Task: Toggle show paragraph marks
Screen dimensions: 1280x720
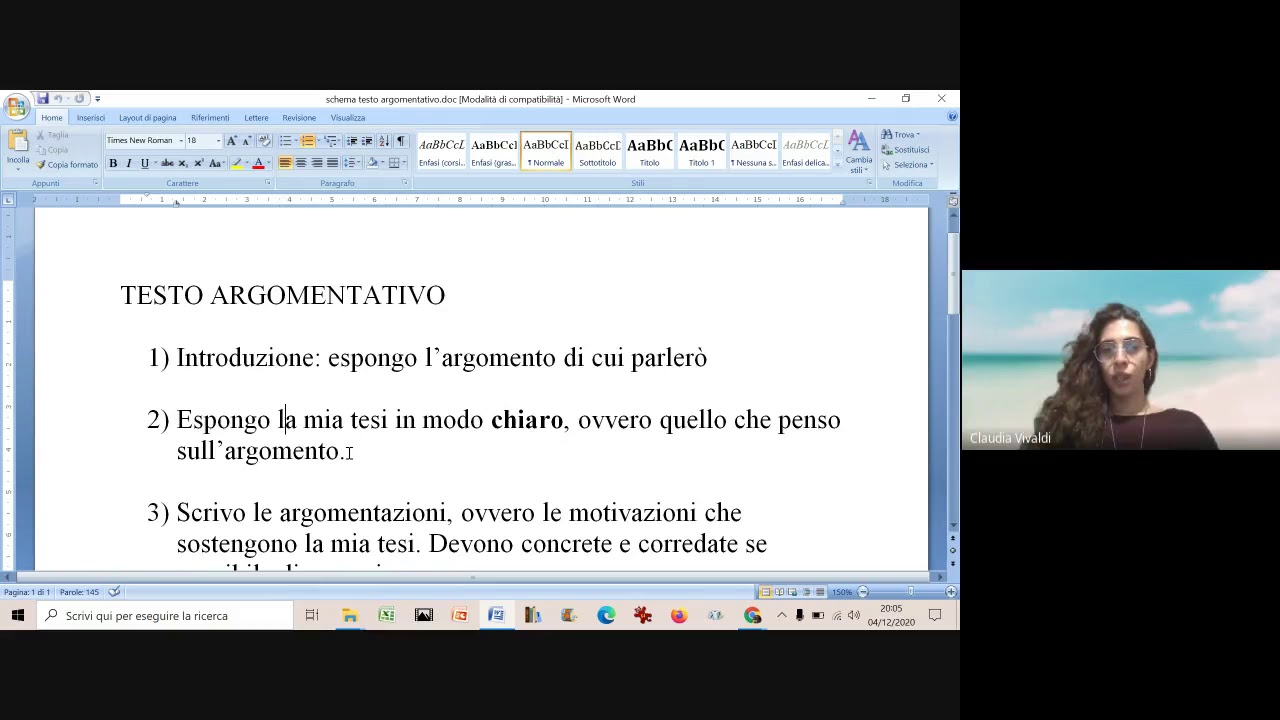Action: pos(401,141)
